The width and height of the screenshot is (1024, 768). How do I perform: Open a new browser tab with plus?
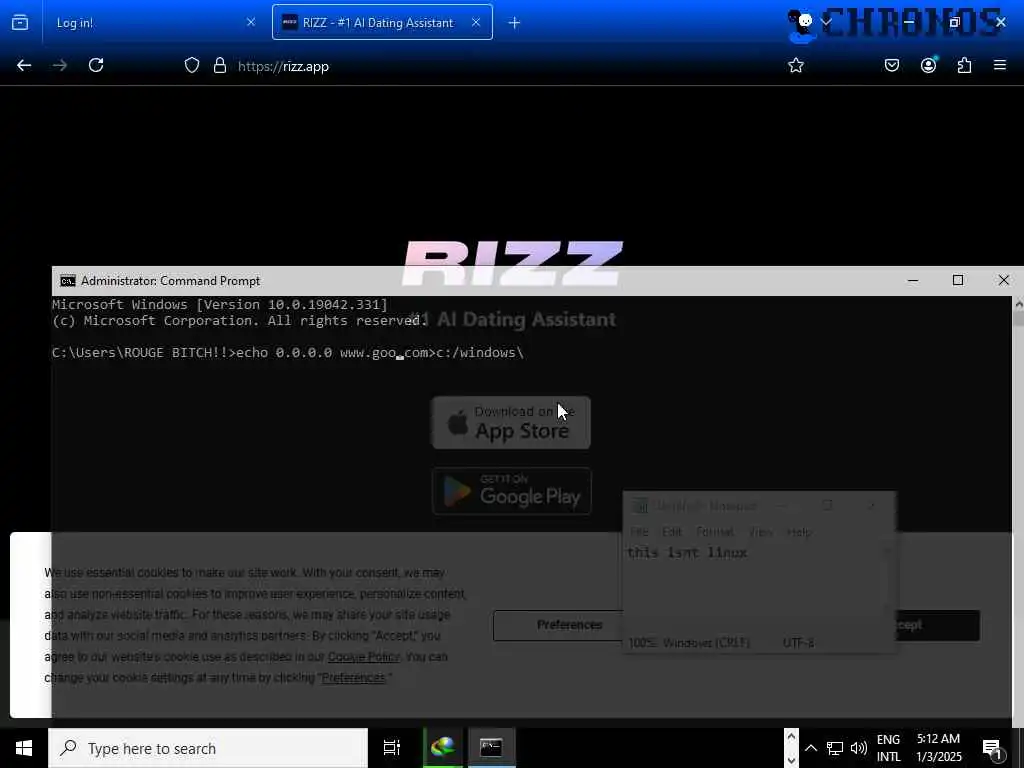coord(514,23)
